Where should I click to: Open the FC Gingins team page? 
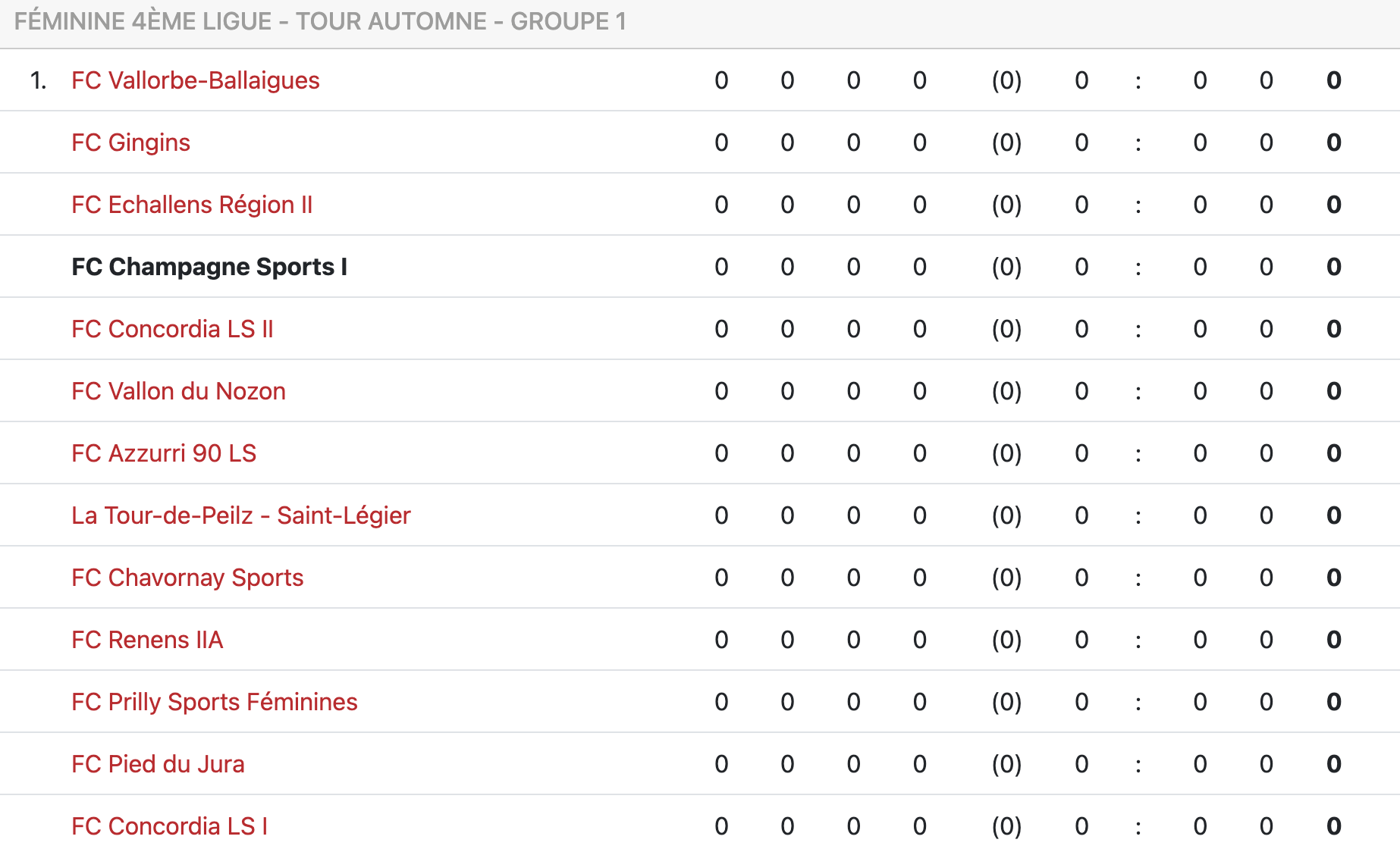coord(130,143)
